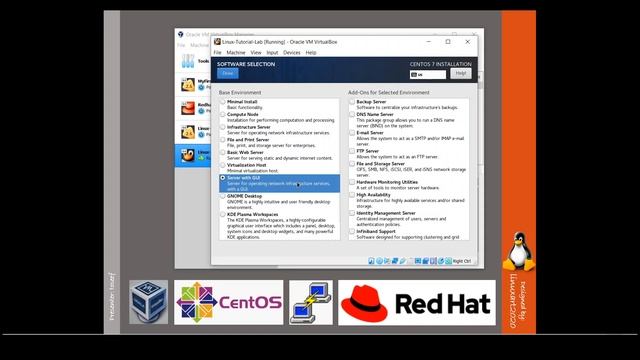Close the Linux-Tutorial-Lab VM window
Image resolution: width=640 pixels, height=360 pixels.
[x=468, y=42]
